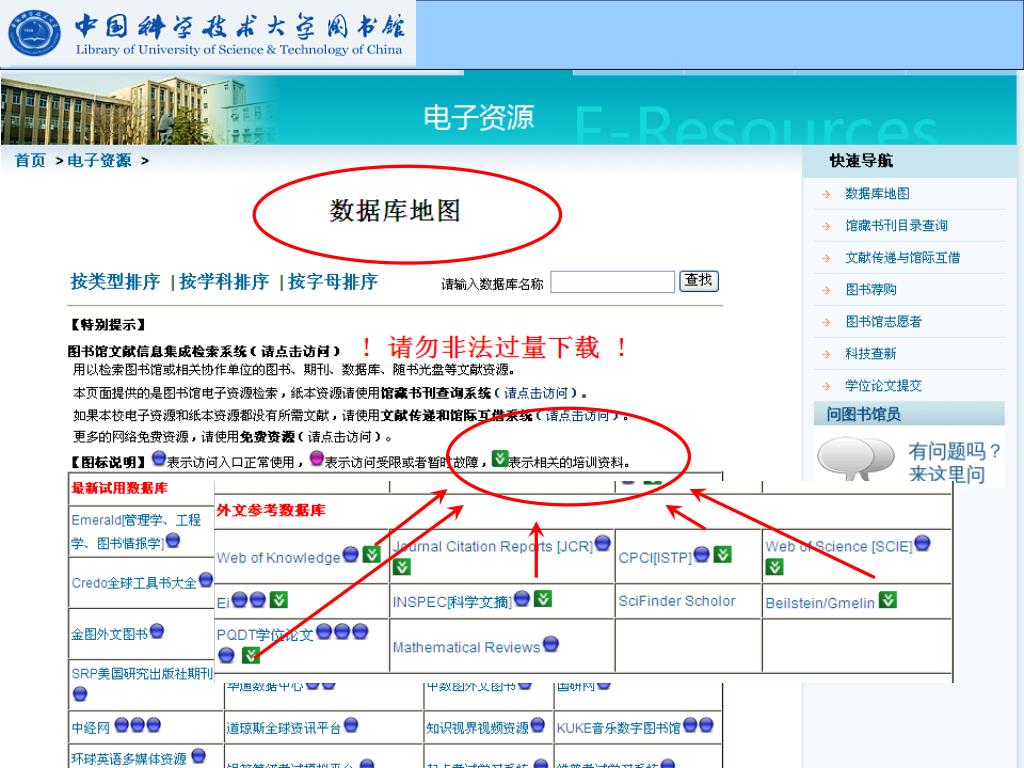1024x768 pixels.
Task: Open 图书荐购 in the quick navigation
Action: 871,289
